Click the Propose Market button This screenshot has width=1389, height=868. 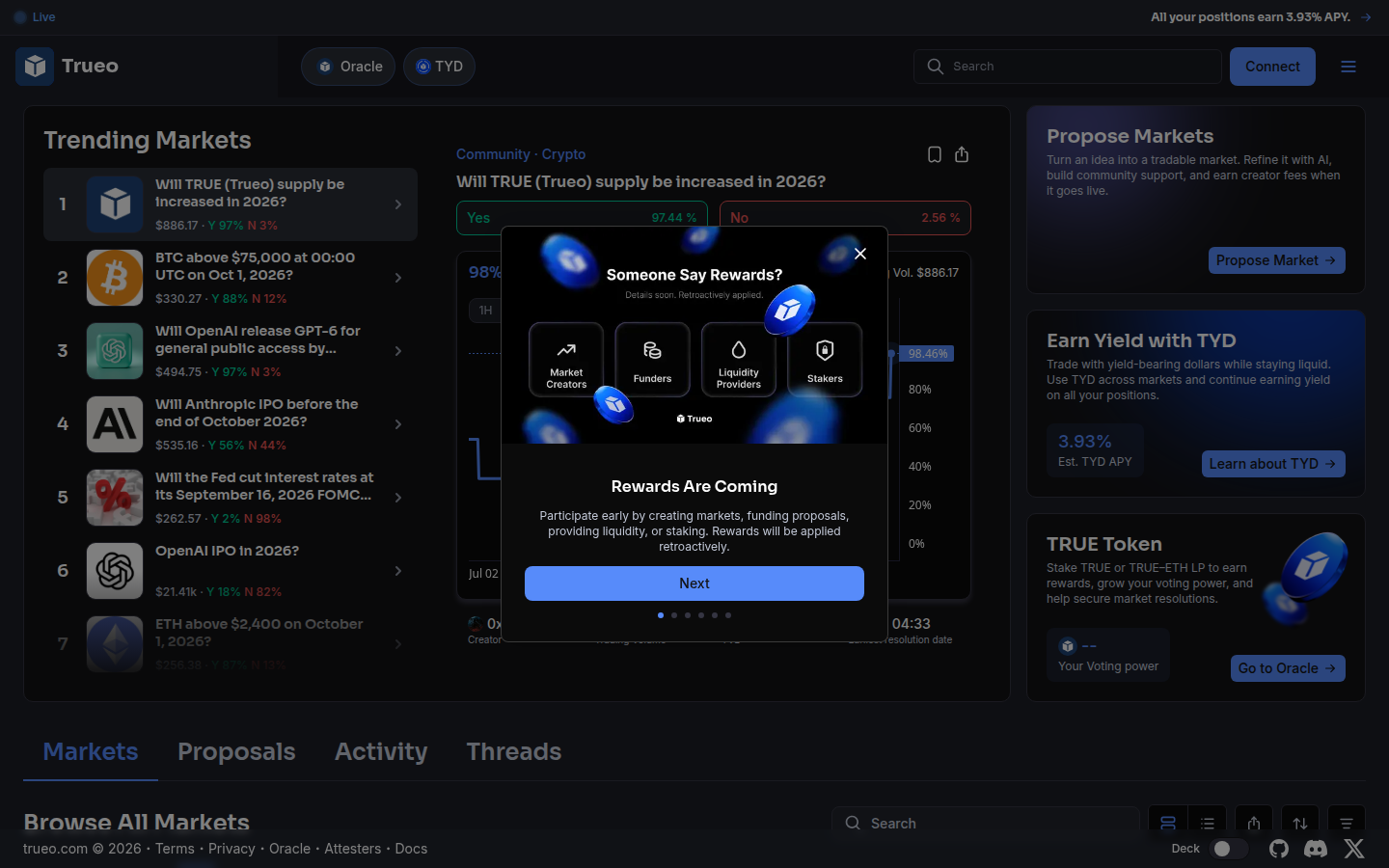[x=1277, y=260]
